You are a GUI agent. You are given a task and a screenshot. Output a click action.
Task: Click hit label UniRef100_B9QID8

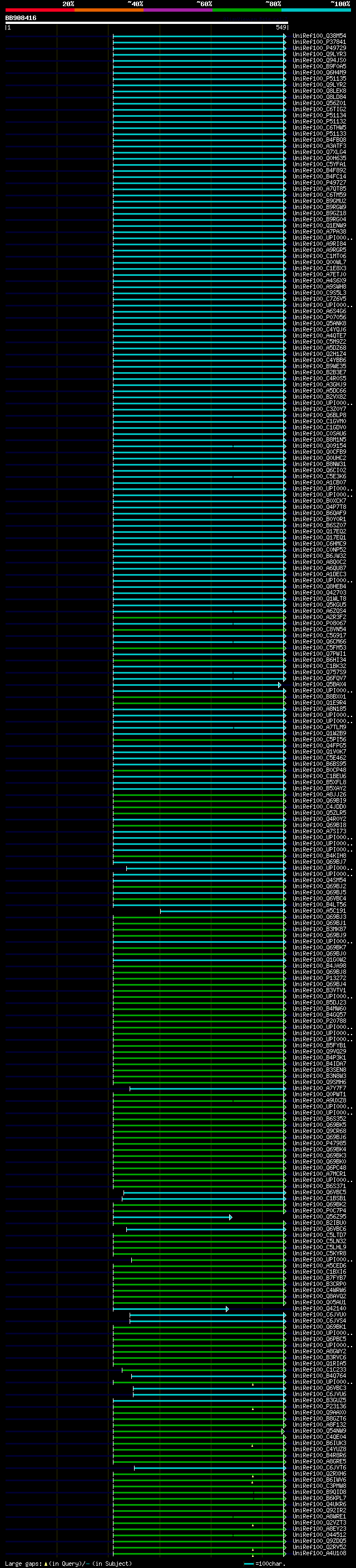319,1493
